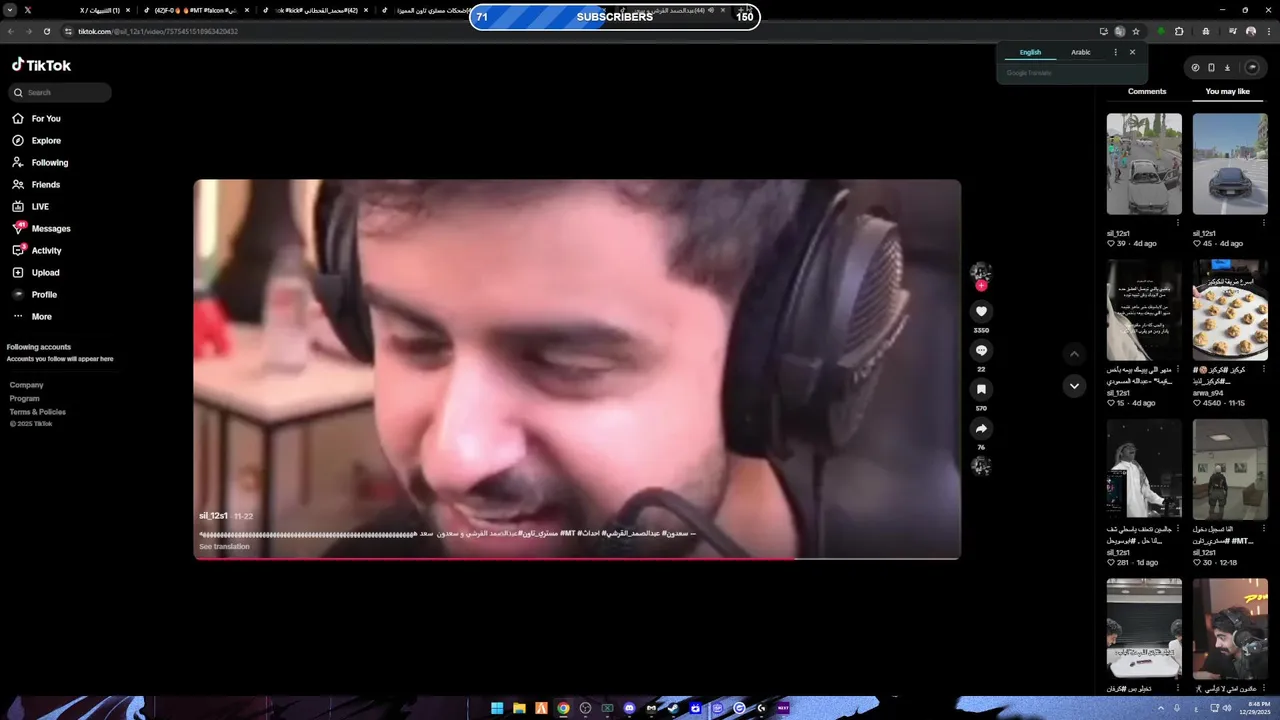Open game thumbnail with 30 likes

click(x=1230, y=468)
